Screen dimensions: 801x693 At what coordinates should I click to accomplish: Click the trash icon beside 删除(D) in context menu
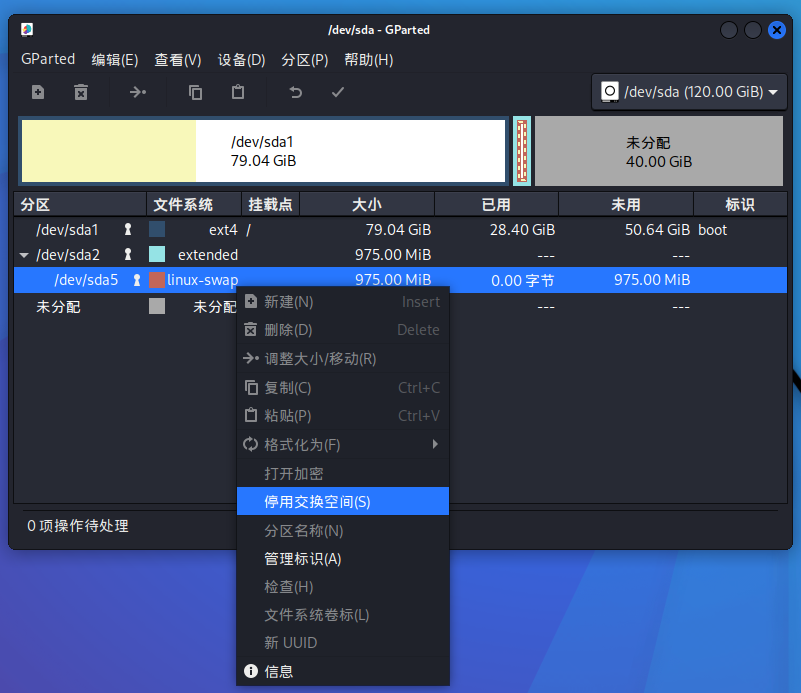[251, 330]
